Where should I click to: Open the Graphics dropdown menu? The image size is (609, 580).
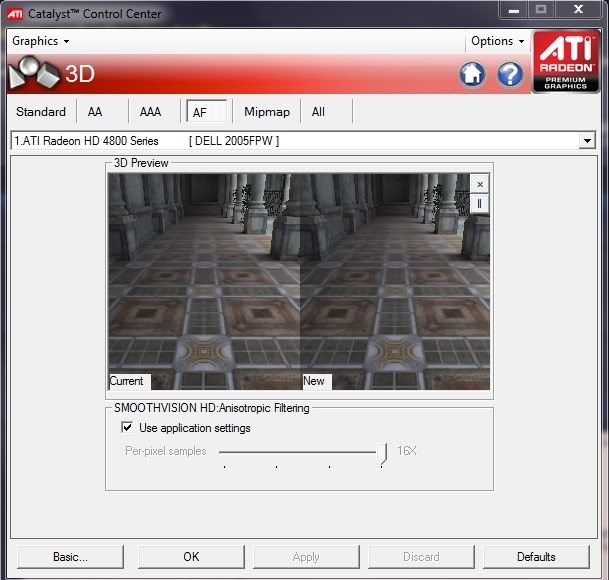tap(41, 41)
